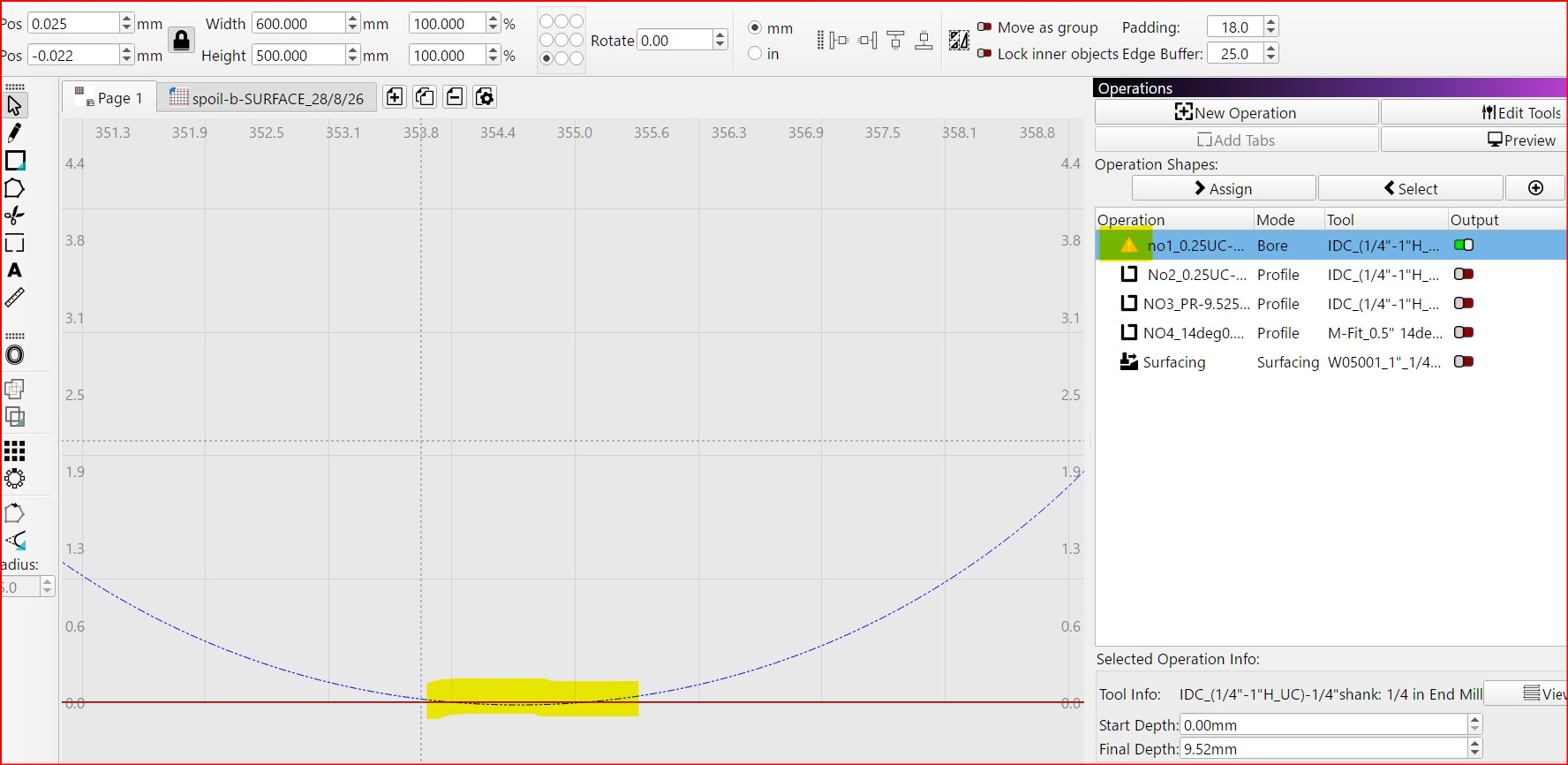Enable output for Surfacing operation

(1464, 361)
